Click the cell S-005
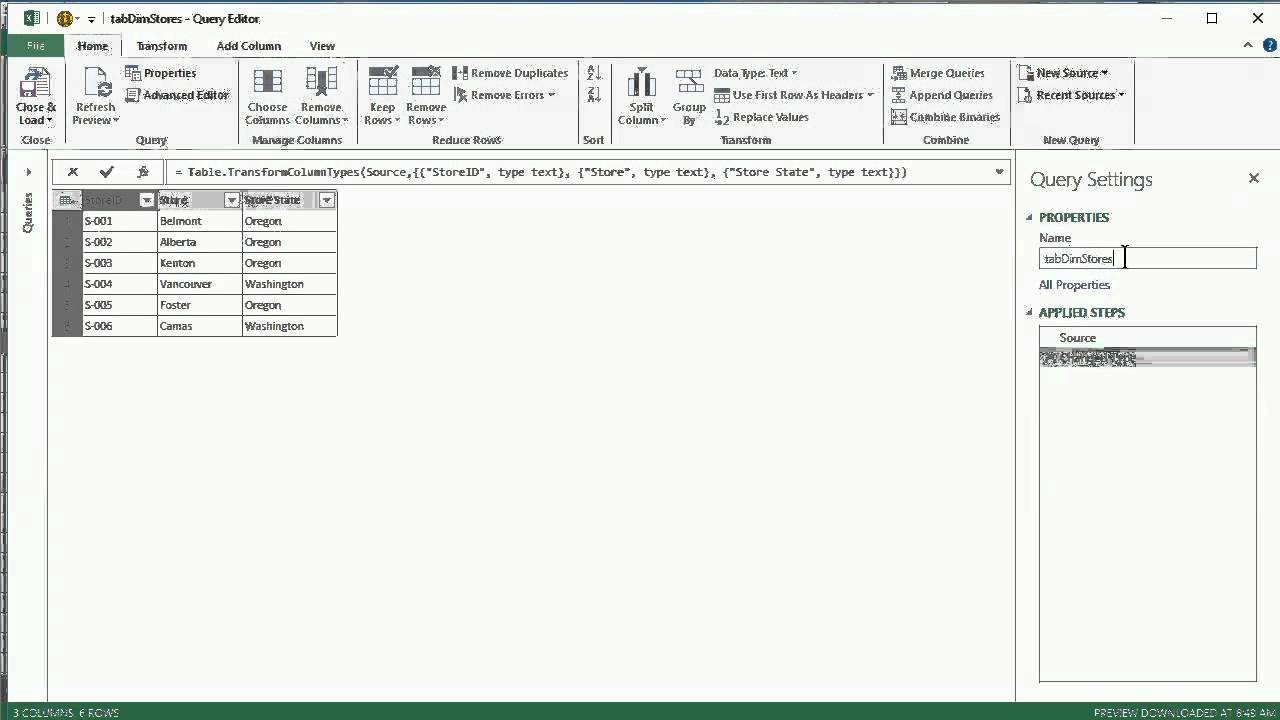This screenshot has height=720, width=1280. tap(119, 305)
